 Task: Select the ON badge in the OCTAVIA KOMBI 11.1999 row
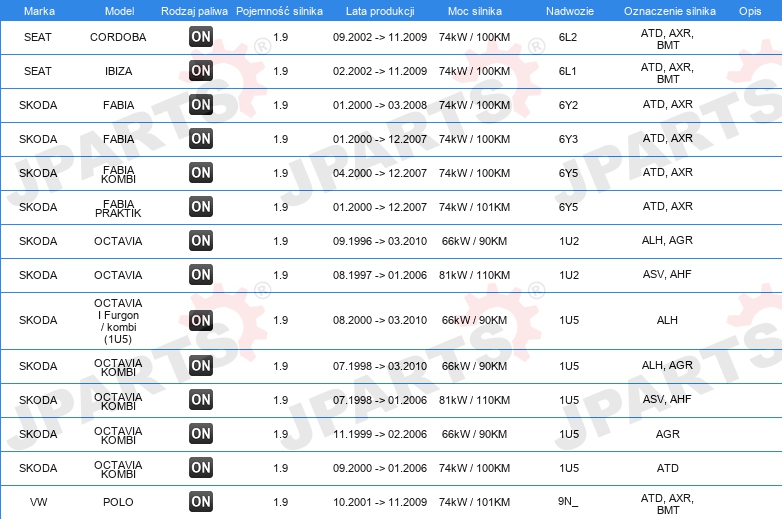201,434
